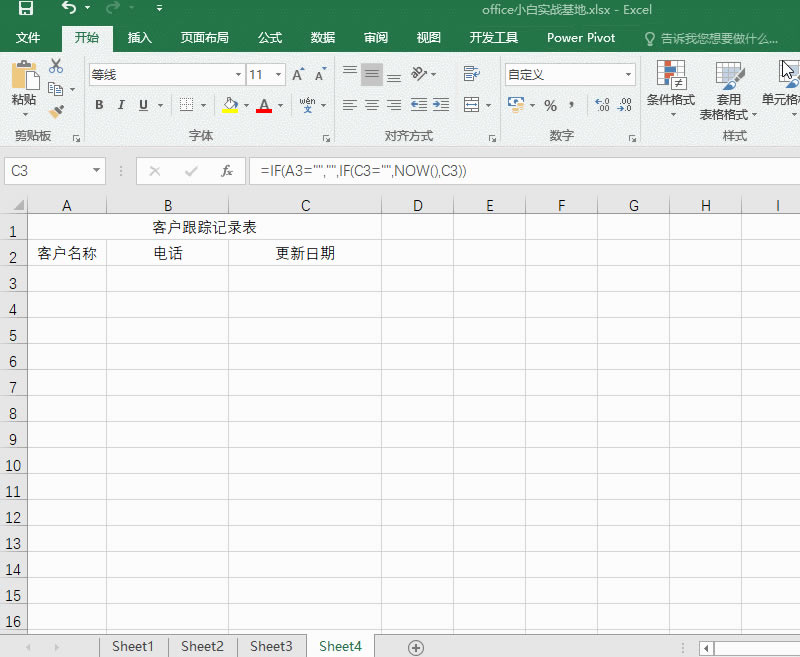Image resolution: width=800 pixels, height=657 pixels.
Task: Click the Percent Style icon
Action: coord(550,104)
